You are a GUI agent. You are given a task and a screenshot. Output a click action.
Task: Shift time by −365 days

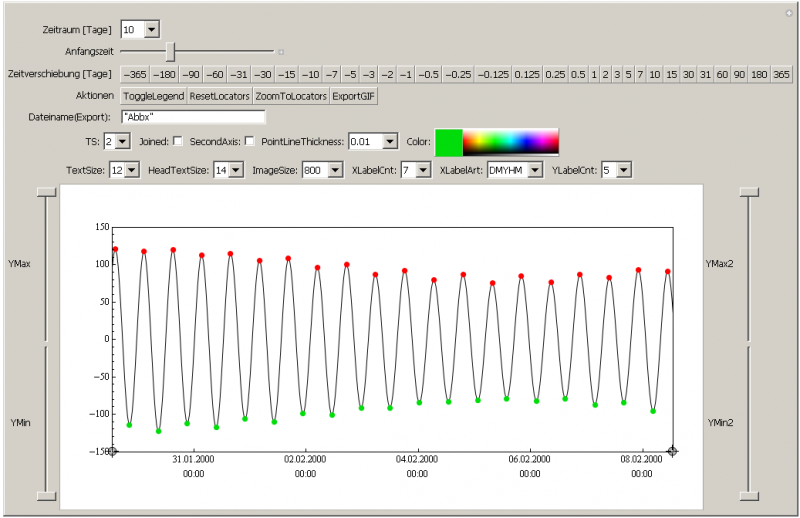point(135,75)
